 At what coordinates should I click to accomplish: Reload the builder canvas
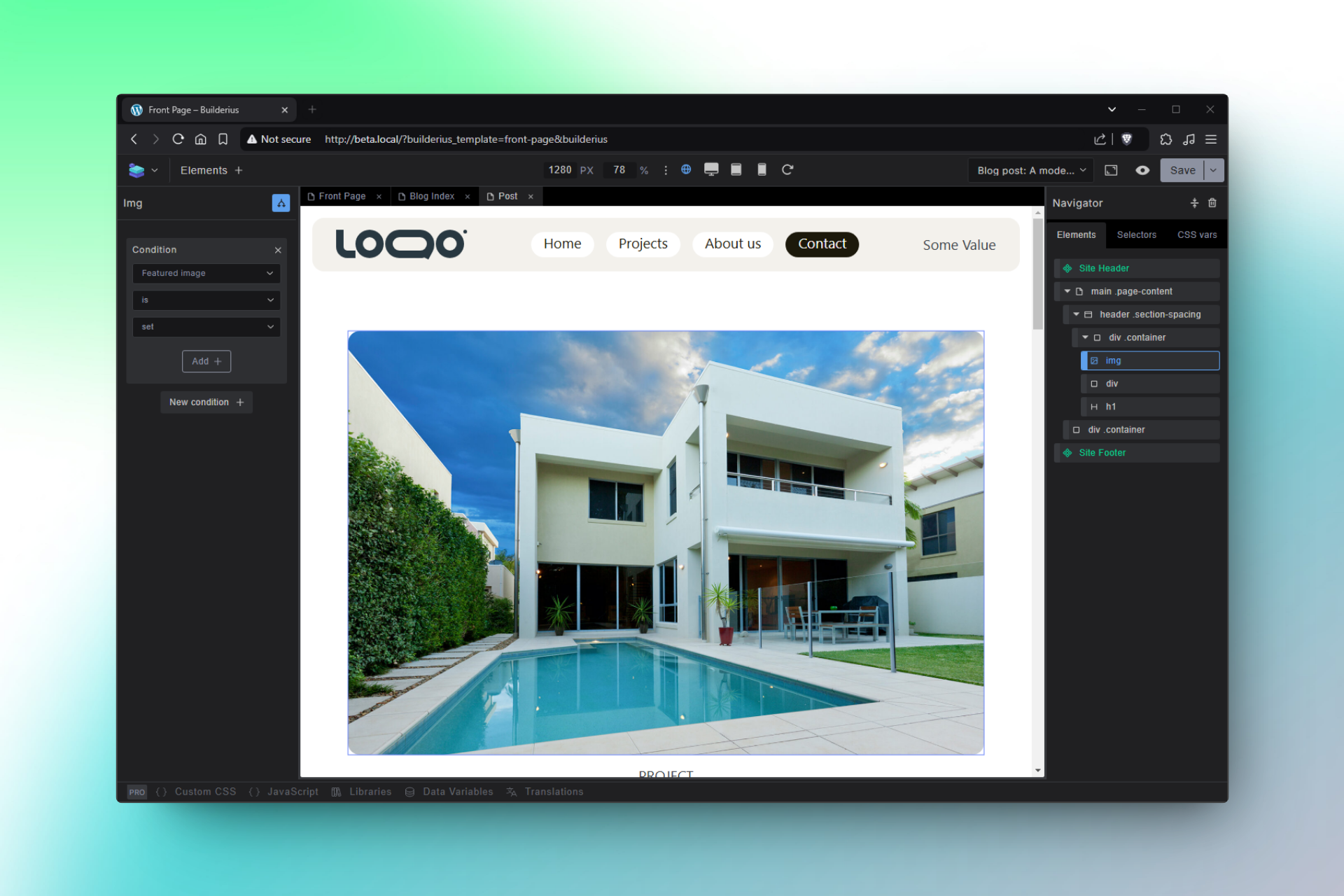pyautogui.click(x=787, y=169)
